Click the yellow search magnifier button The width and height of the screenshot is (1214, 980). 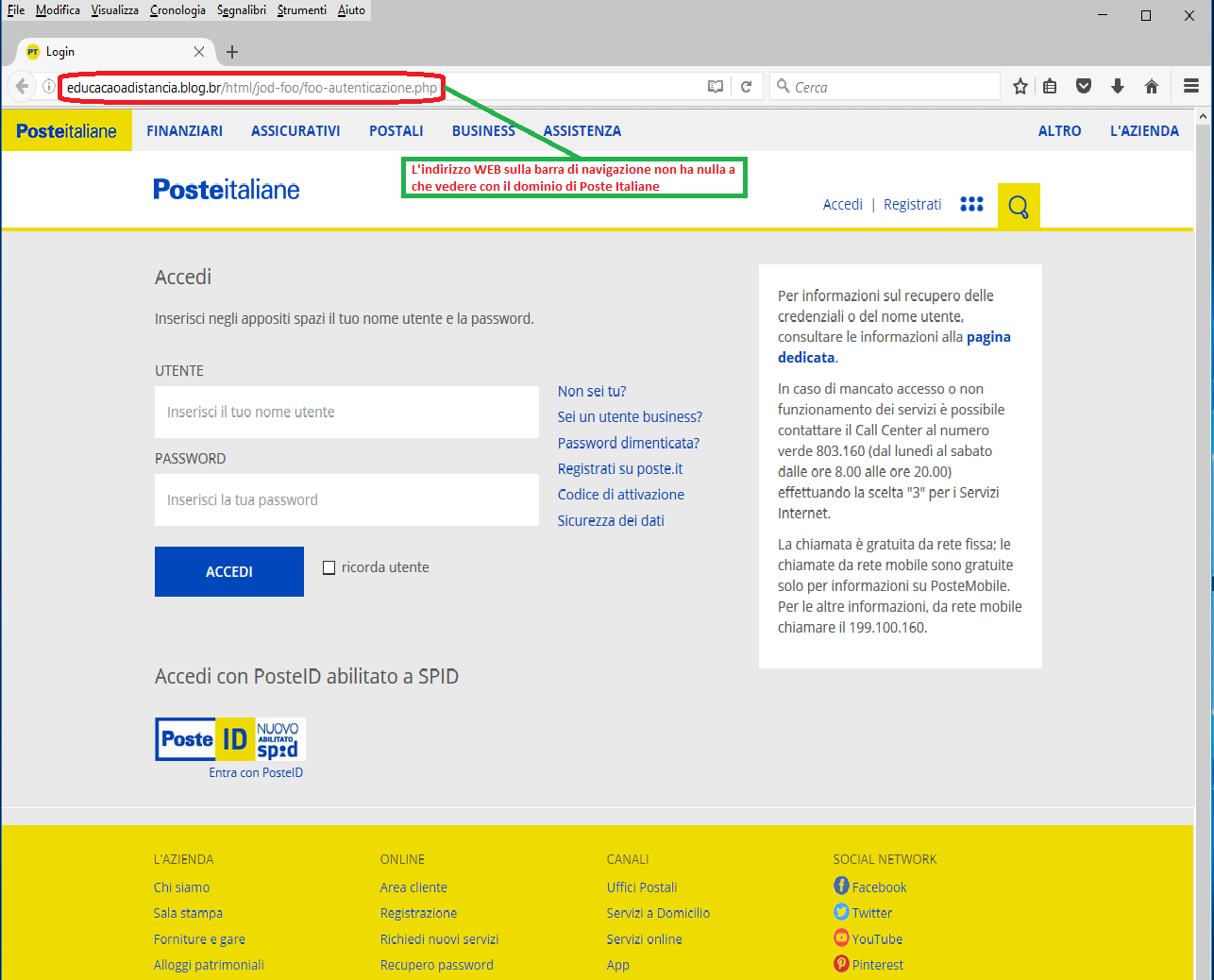pyautogui.click(x=1019, y=206)
